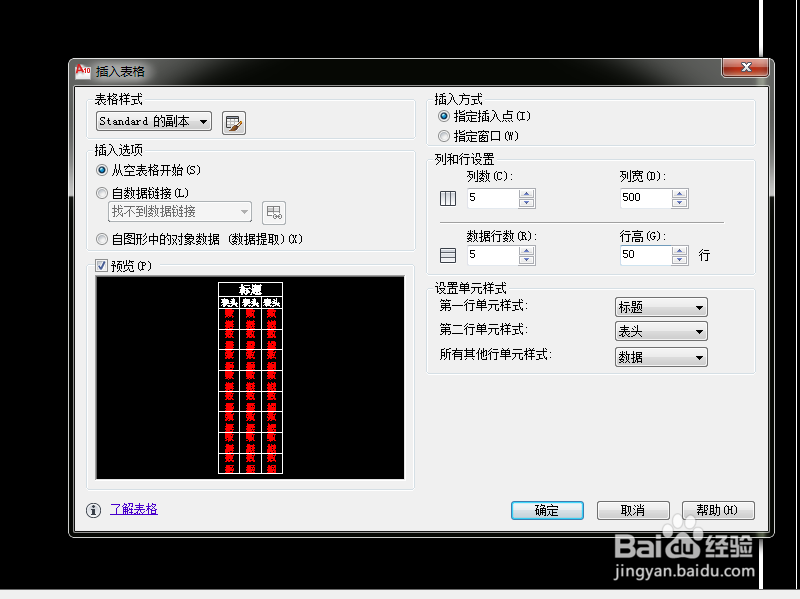Screen dimensions: 800x599
Task: Open the 了解表格 link
Action: coord(134,509)
